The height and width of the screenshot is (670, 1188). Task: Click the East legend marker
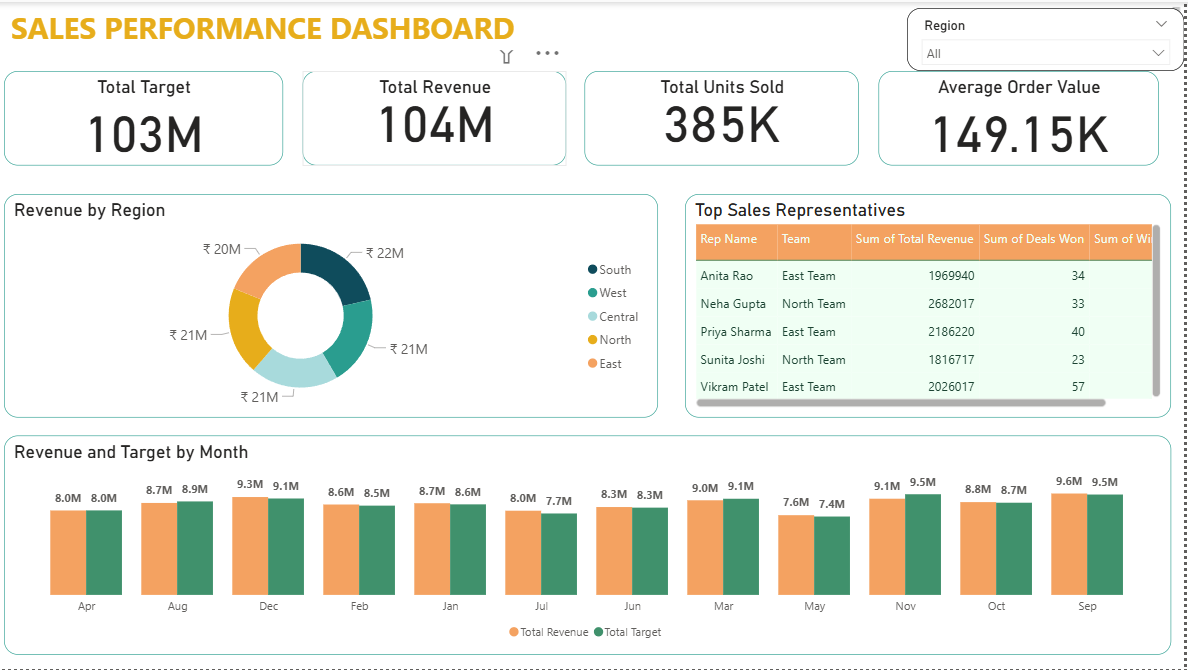coord(593,364)
